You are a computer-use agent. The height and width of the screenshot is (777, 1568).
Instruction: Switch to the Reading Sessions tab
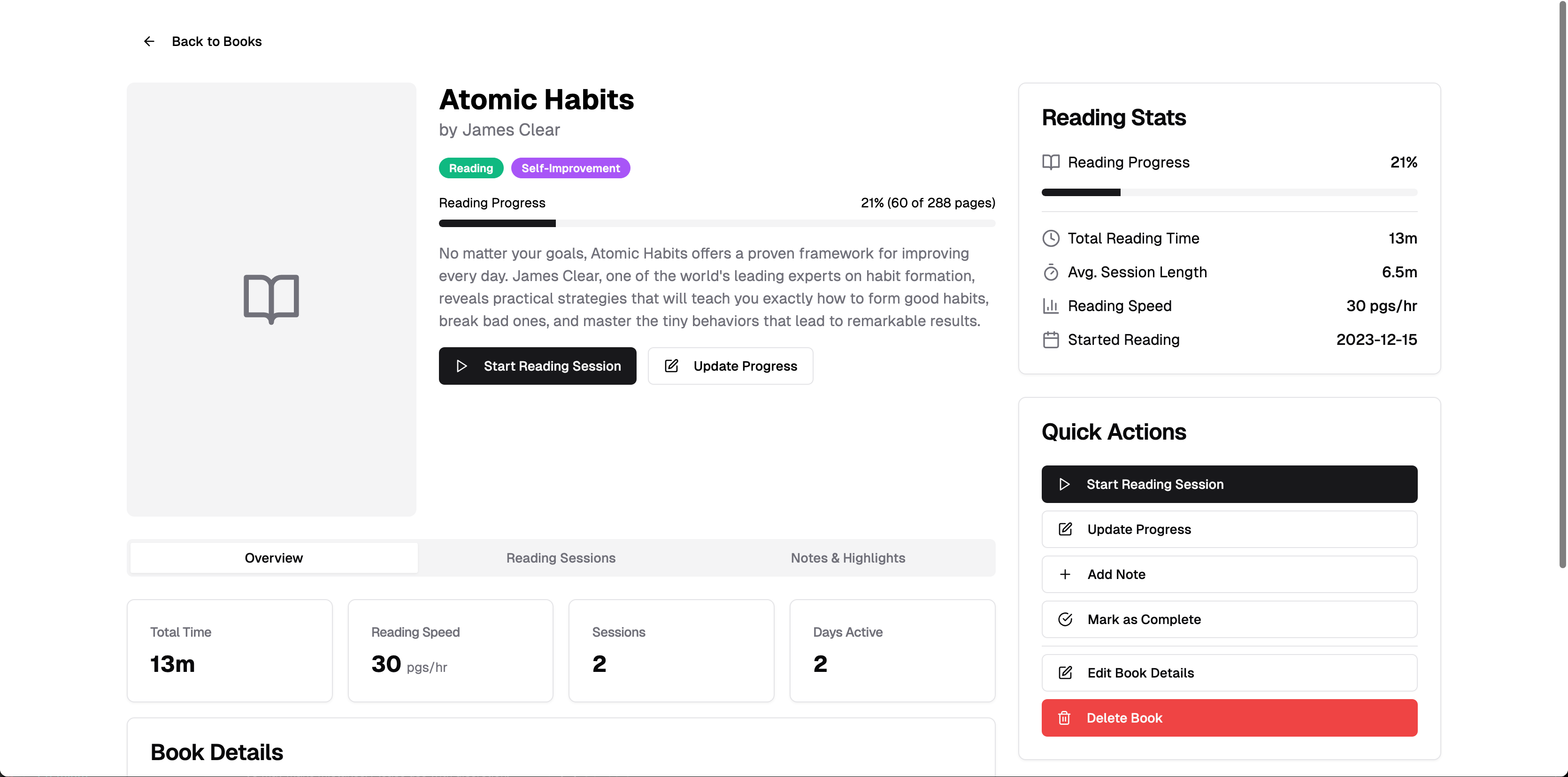[561, 558]
